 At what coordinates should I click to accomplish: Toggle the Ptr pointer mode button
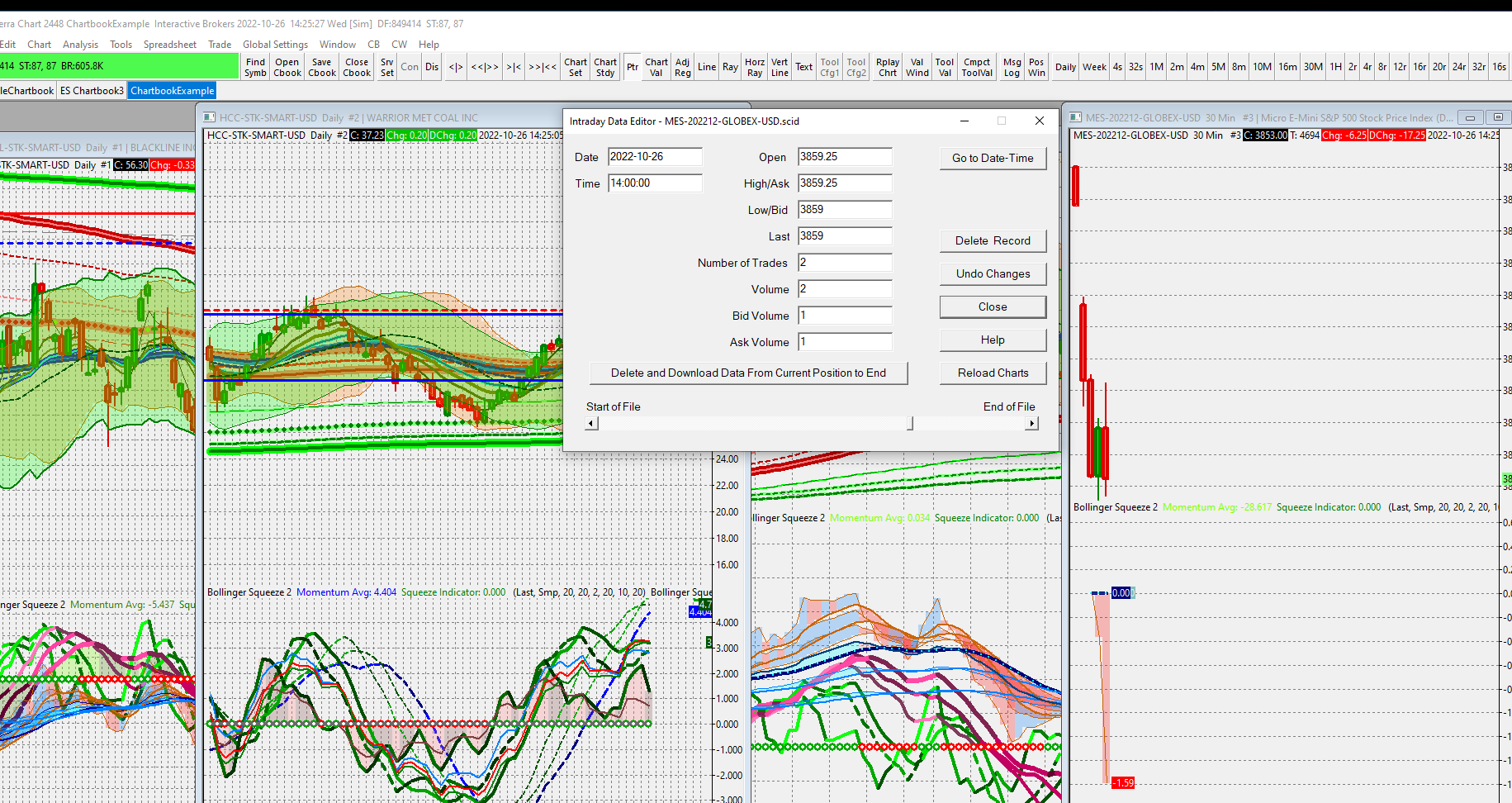(x=633, y=67)
